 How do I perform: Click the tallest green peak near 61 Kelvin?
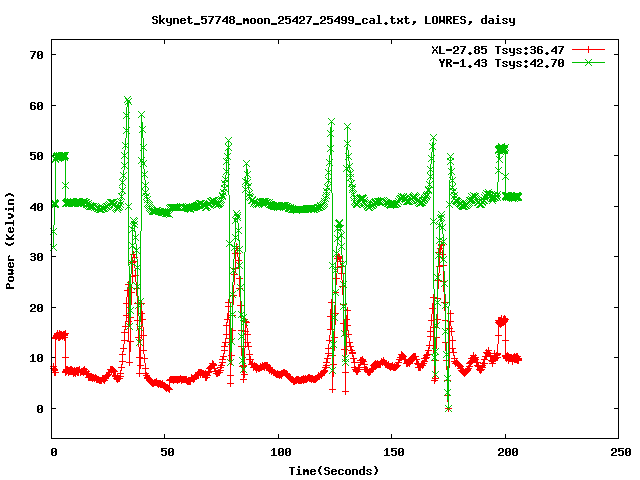[x=128, y=100]
